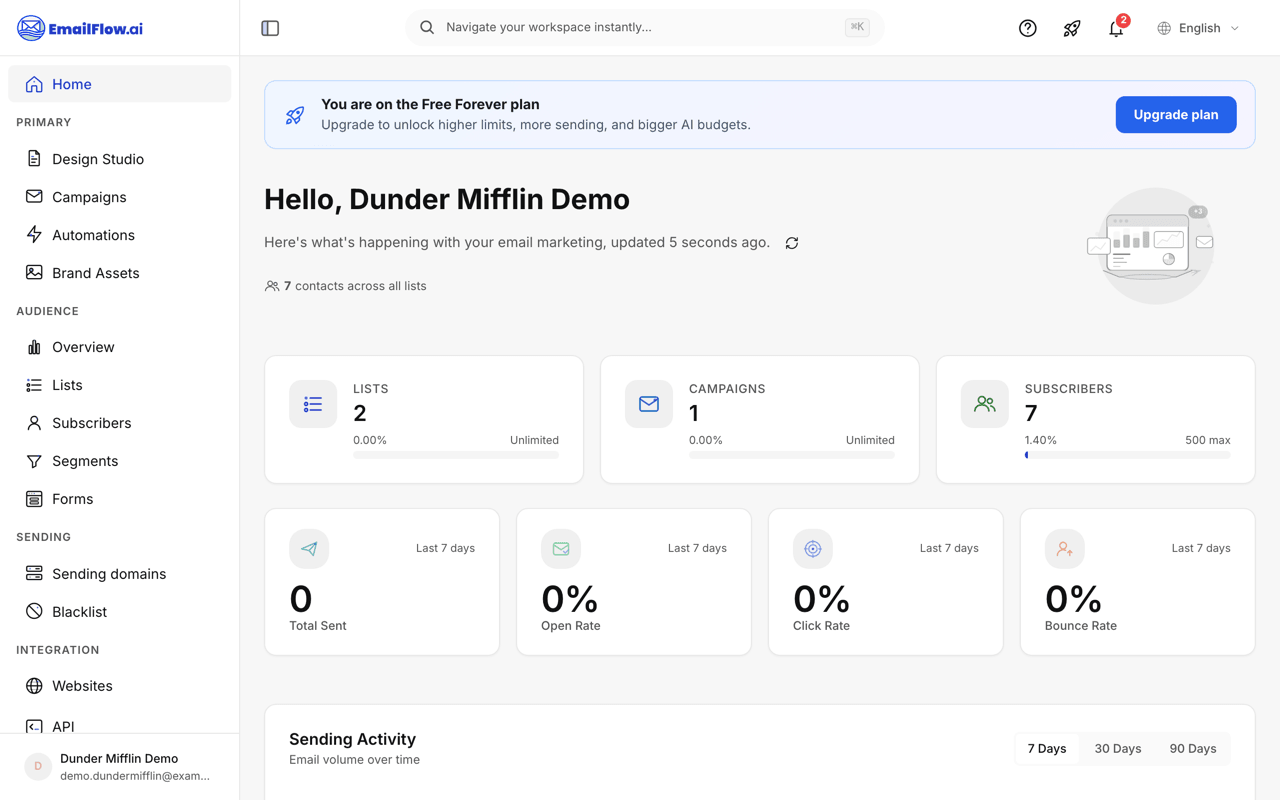
Task: Click the 7 contacts across all lists text
Action: click(x=355, y=286)
